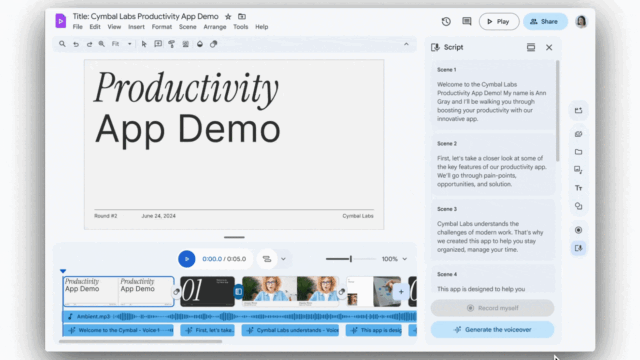Click the move-to-folder icon beside title
This screenshot has height=360, width=640.
click(242, 17)
